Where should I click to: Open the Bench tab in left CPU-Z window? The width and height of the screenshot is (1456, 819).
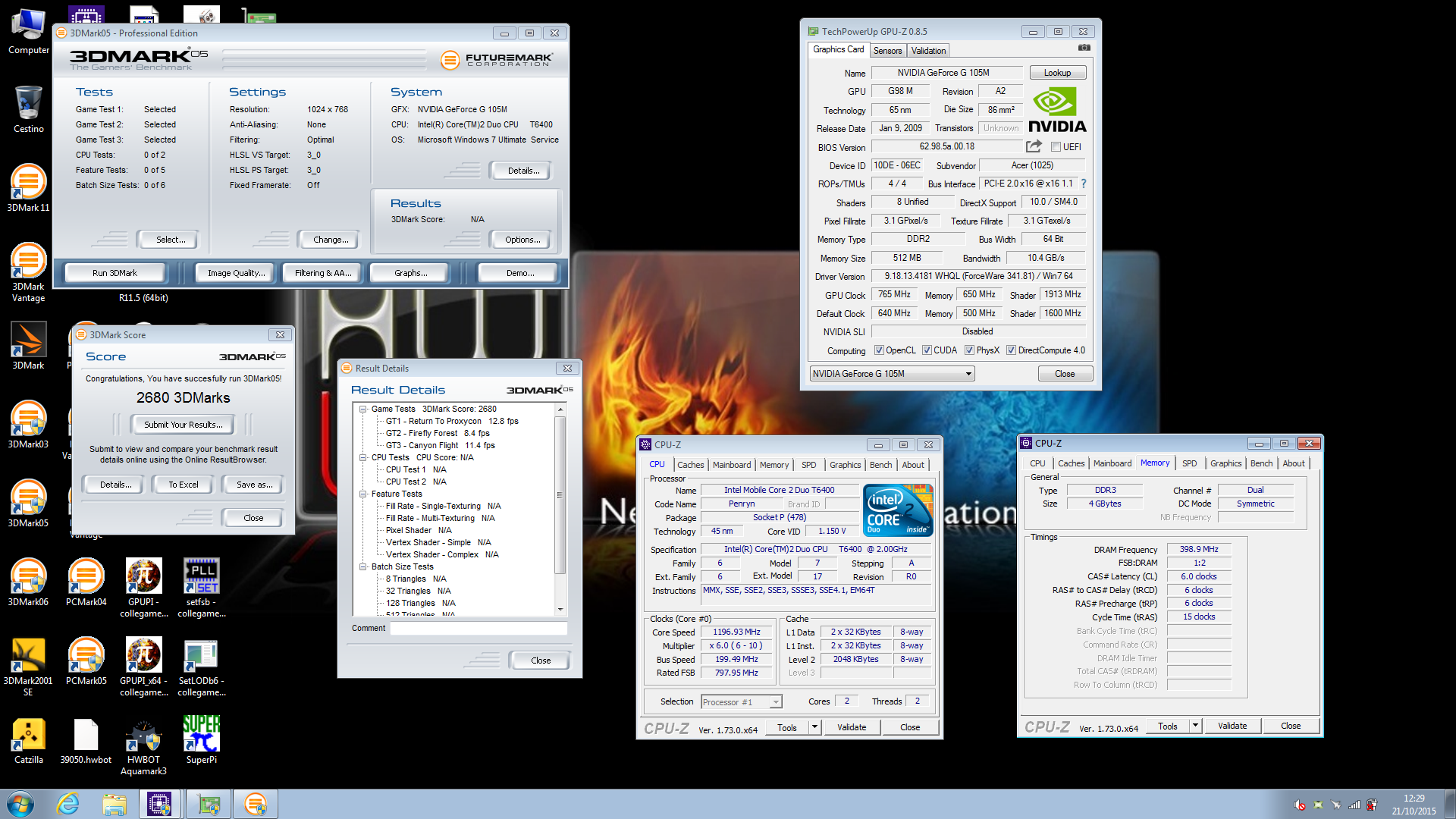click(x=880, y=465)
